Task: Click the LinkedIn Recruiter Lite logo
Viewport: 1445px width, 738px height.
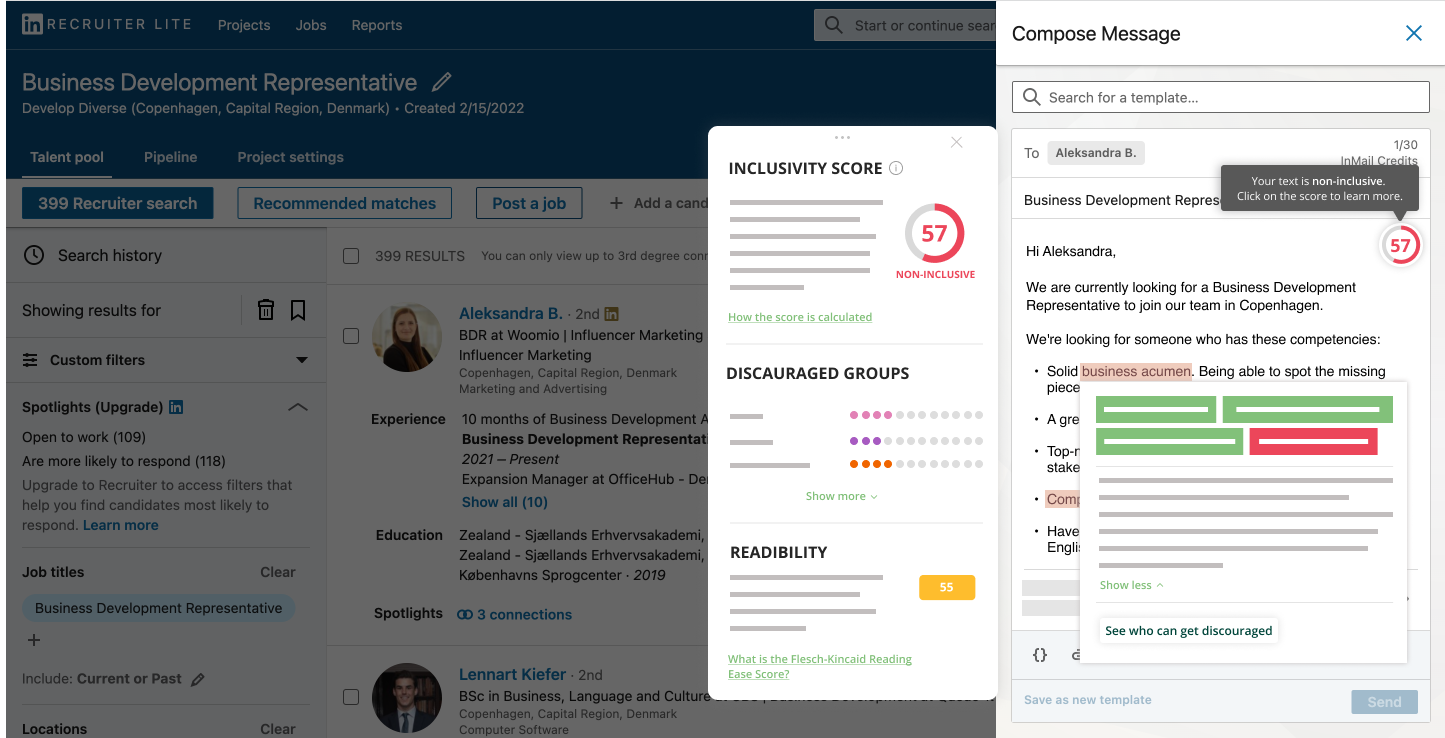Action: tap(107, 25)
